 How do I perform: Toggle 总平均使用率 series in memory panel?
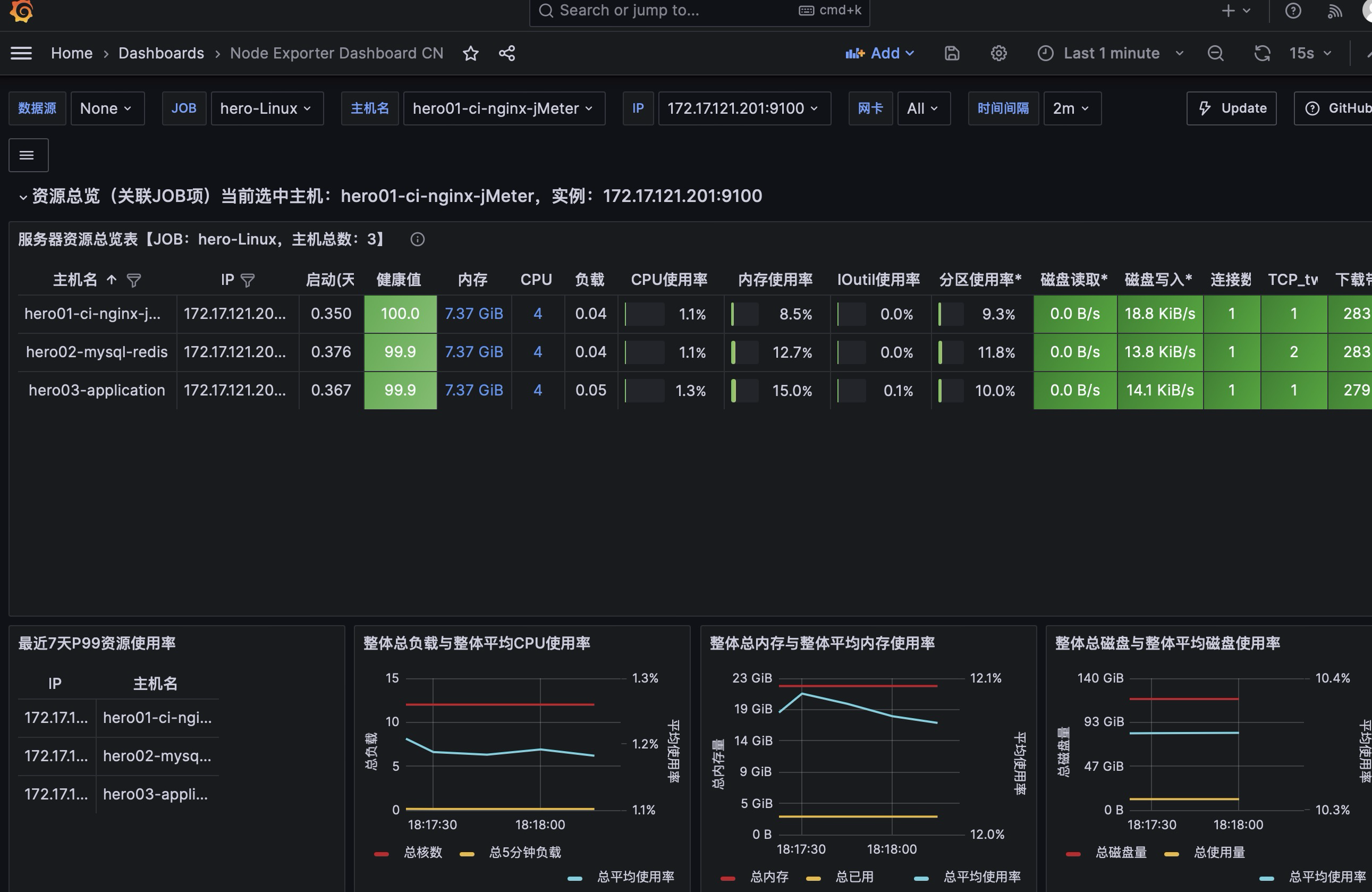point(982,877)
